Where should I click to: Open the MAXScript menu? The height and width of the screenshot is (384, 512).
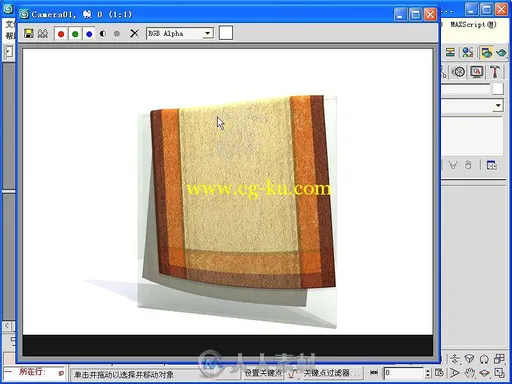pyautogui.click(x=473, y=24)
